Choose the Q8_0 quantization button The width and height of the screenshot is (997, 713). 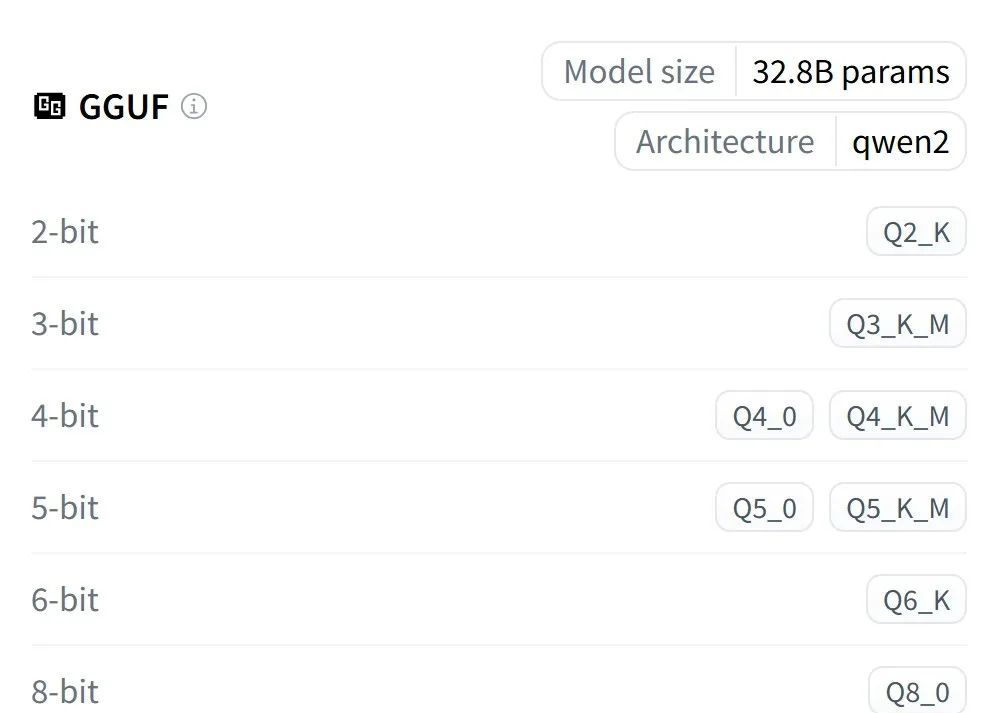[x=916, y=691]
